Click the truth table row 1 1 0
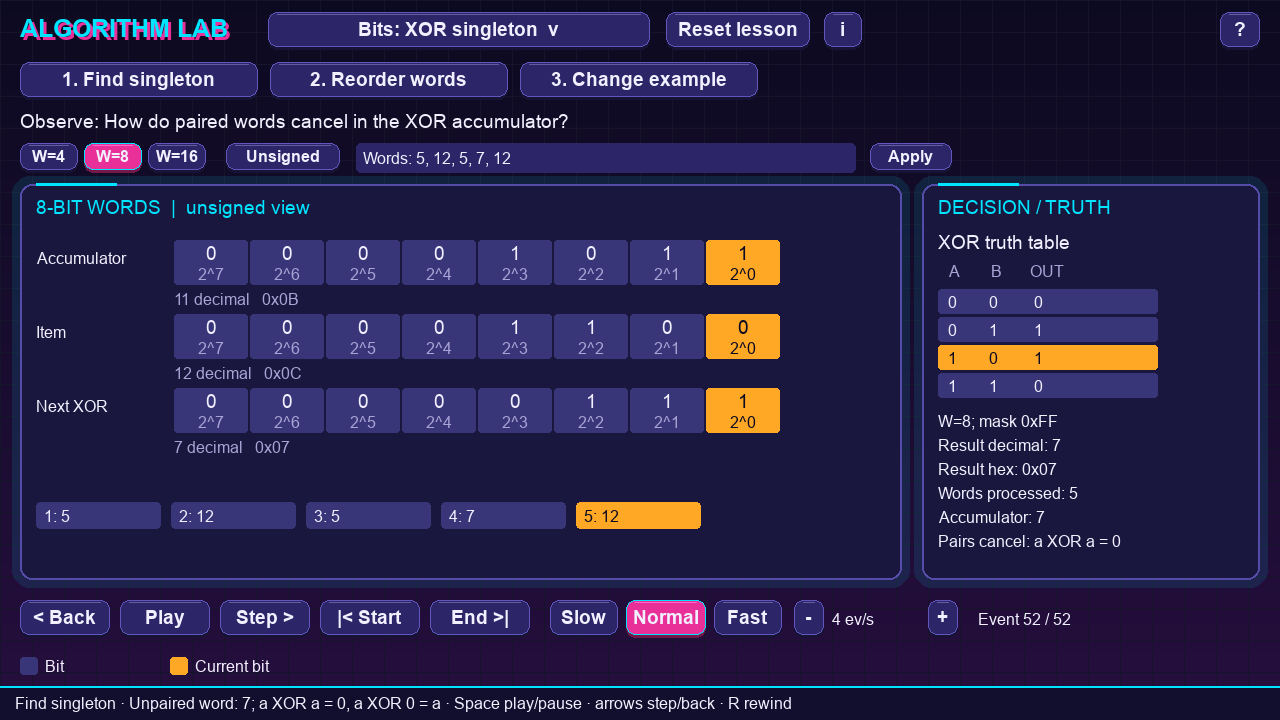Screen dimensions: 1280x720 [1048, 386]
